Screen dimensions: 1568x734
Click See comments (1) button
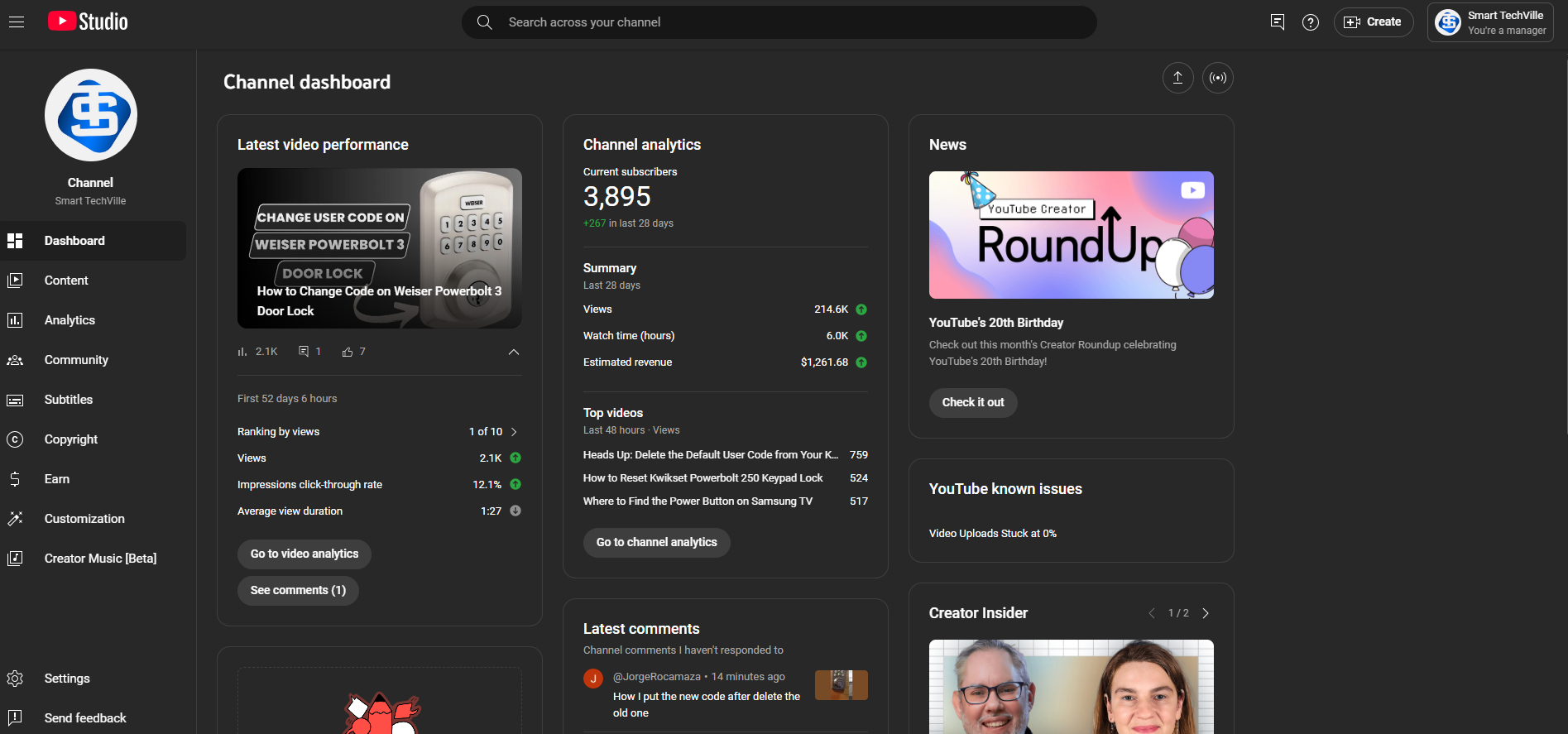click(298, 591)
